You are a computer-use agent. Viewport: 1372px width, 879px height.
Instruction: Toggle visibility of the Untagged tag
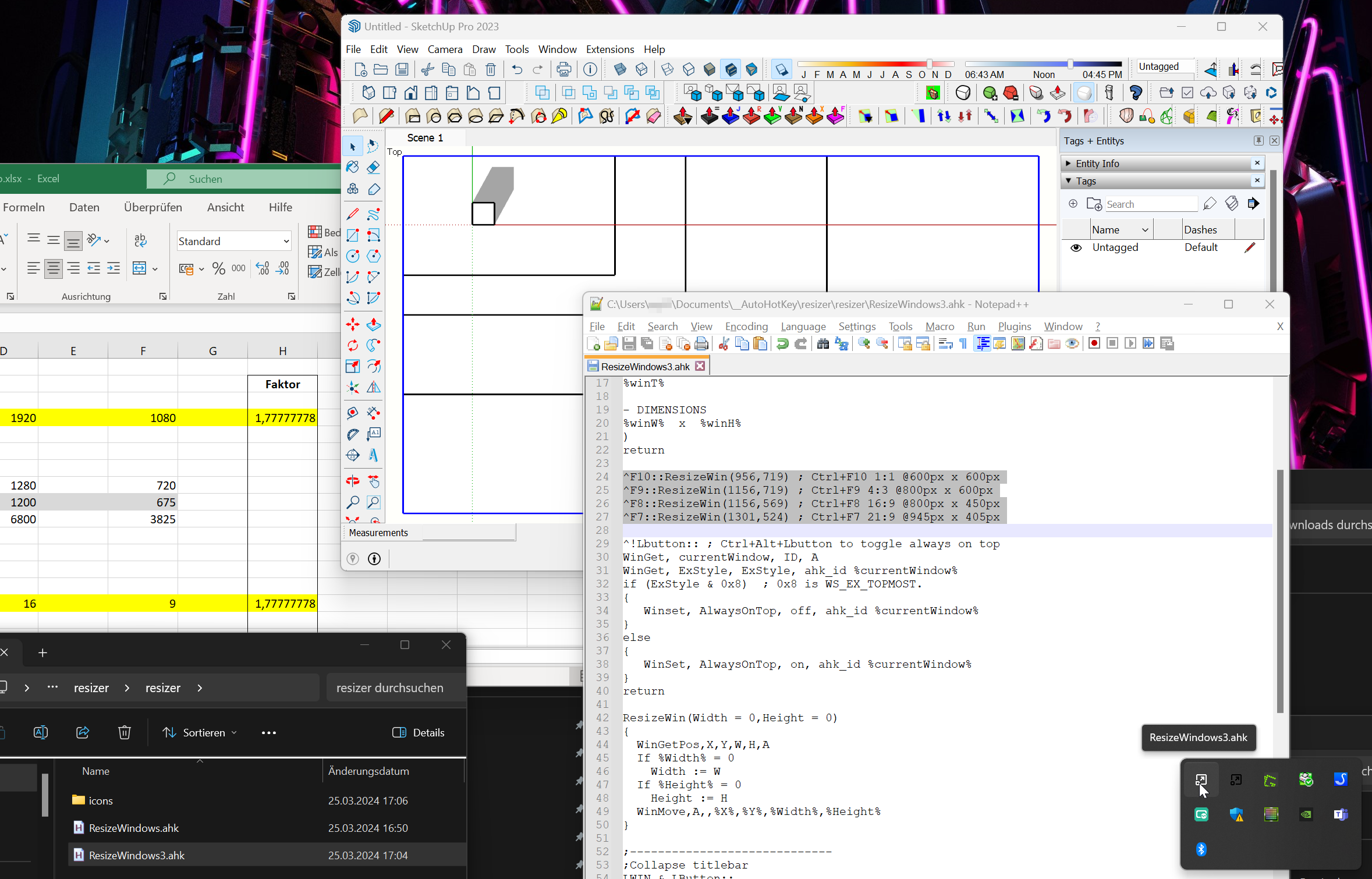(1076, 247)
